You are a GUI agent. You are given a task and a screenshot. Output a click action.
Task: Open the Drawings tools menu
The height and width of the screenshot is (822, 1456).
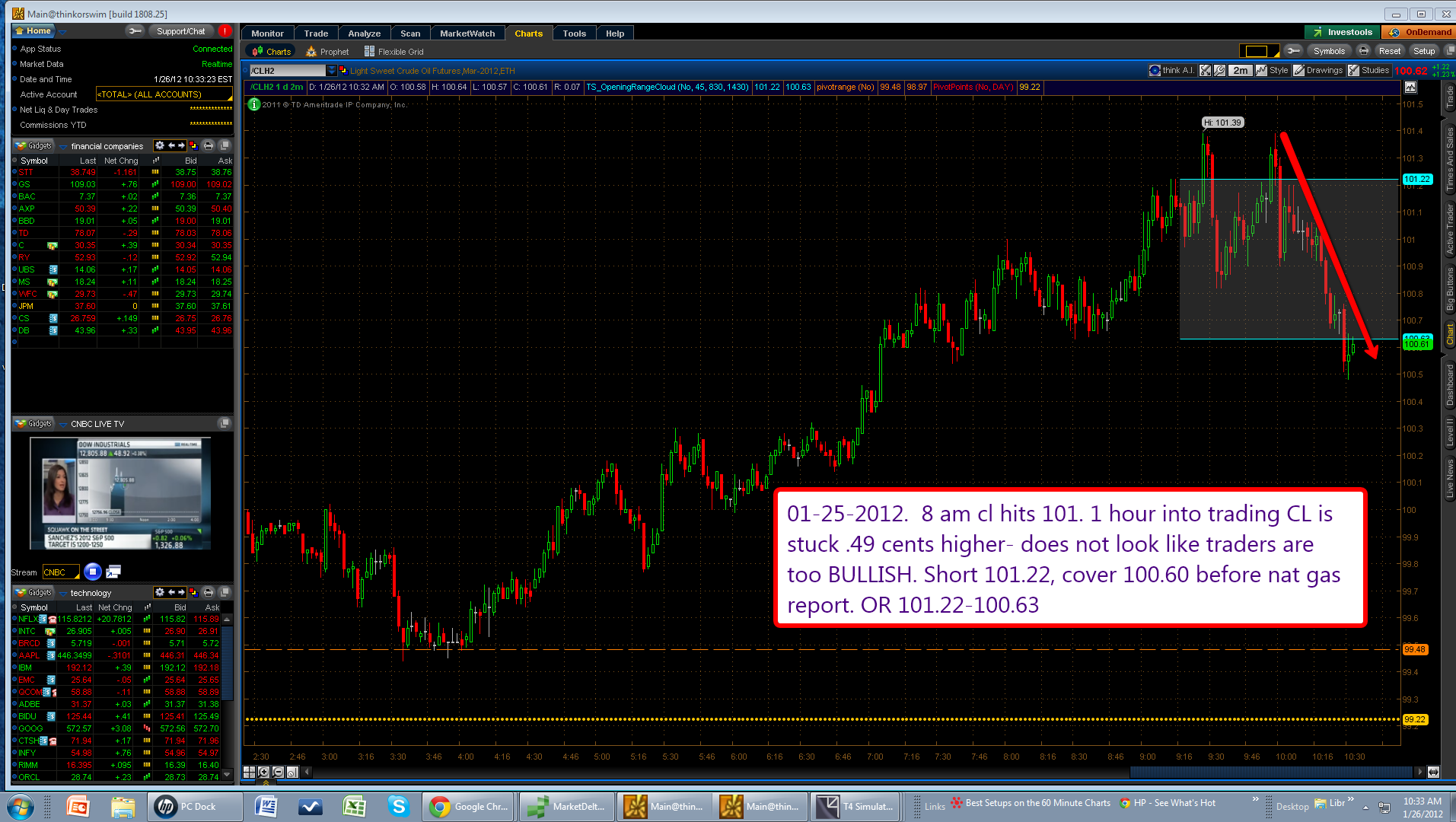[x=1318, y=70]
